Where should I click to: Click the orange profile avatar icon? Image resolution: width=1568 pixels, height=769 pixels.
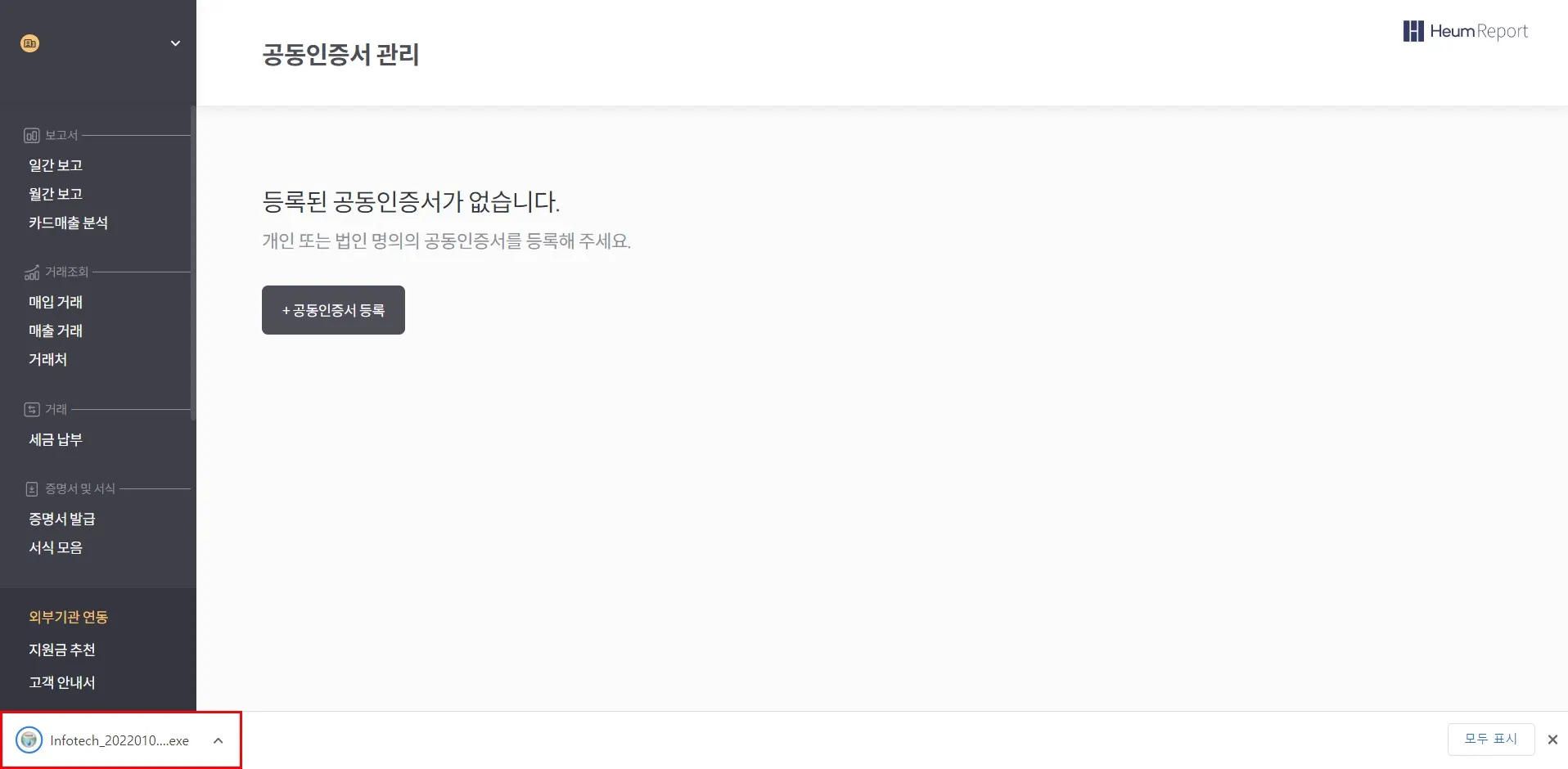pyautogui.click(x=30, y=43)
